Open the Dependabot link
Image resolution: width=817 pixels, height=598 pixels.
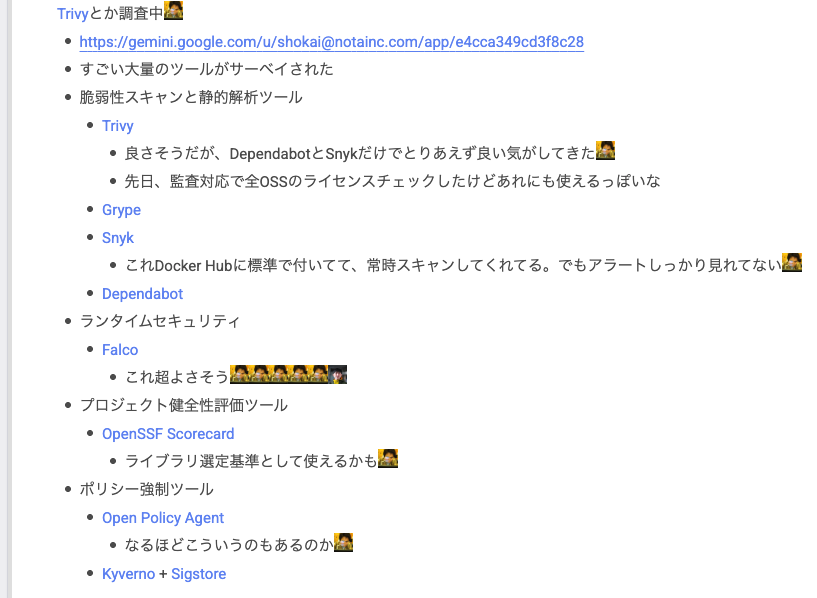tap(142, 294)
